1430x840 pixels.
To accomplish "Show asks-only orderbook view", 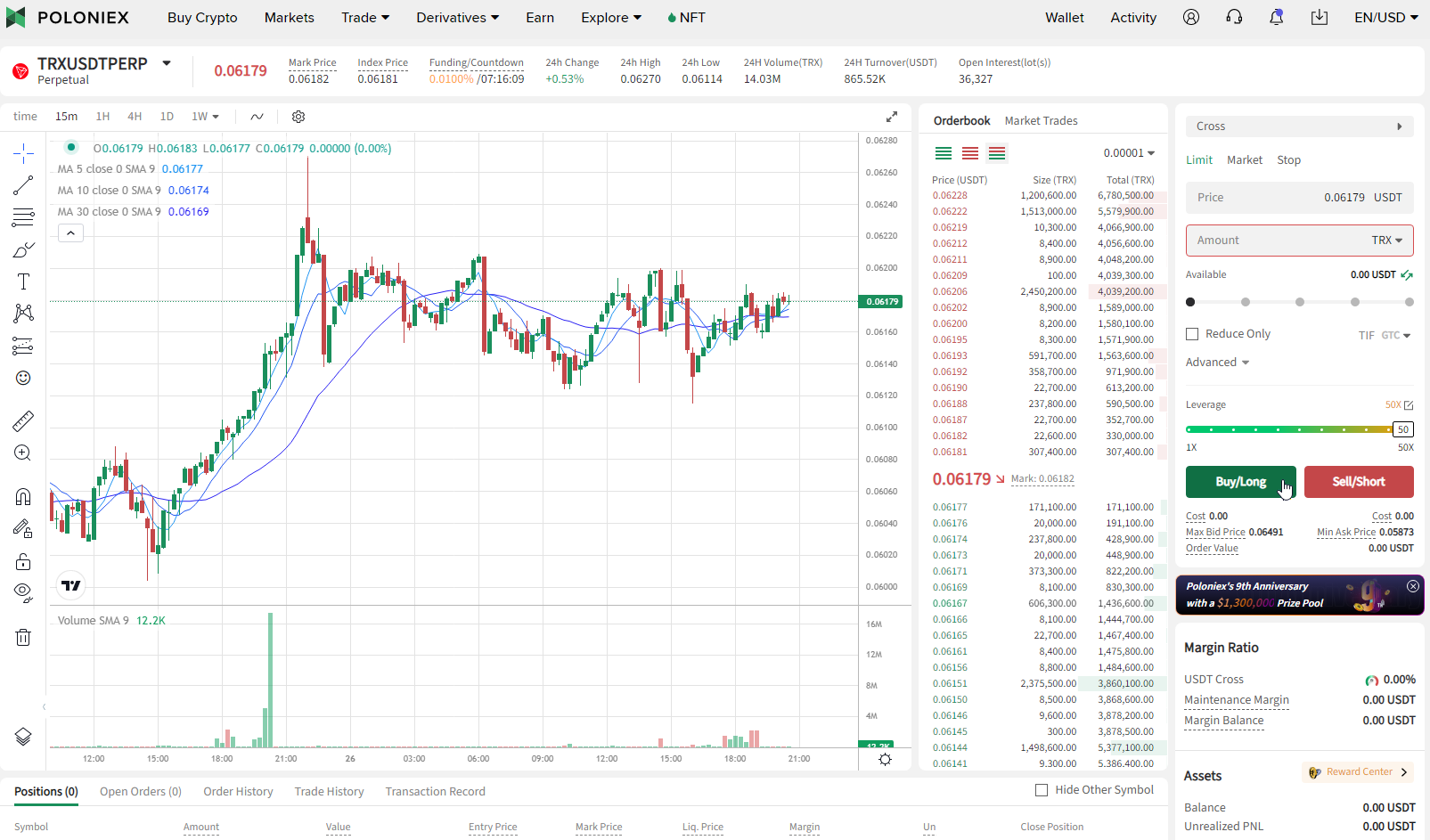I will tap(970, 153).
